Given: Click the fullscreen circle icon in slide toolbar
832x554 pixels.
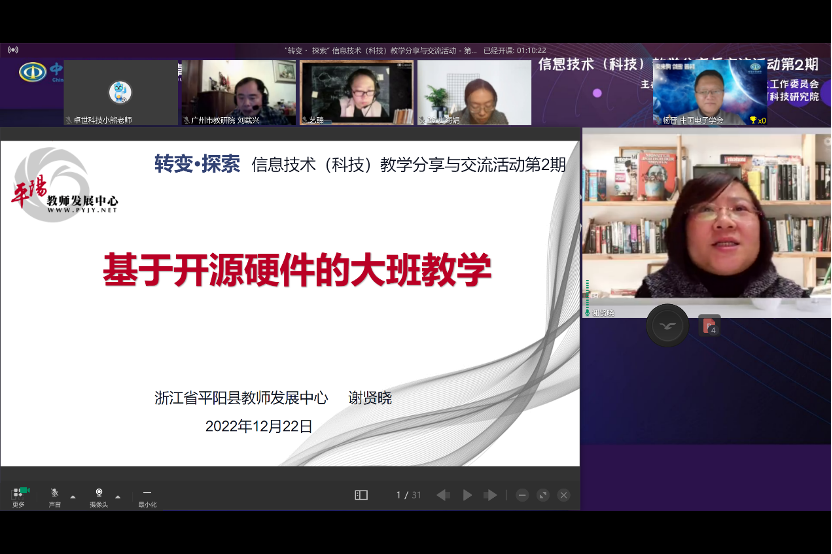Looking at the screenshot, I should pyautogui.click(x=543, y=495).
